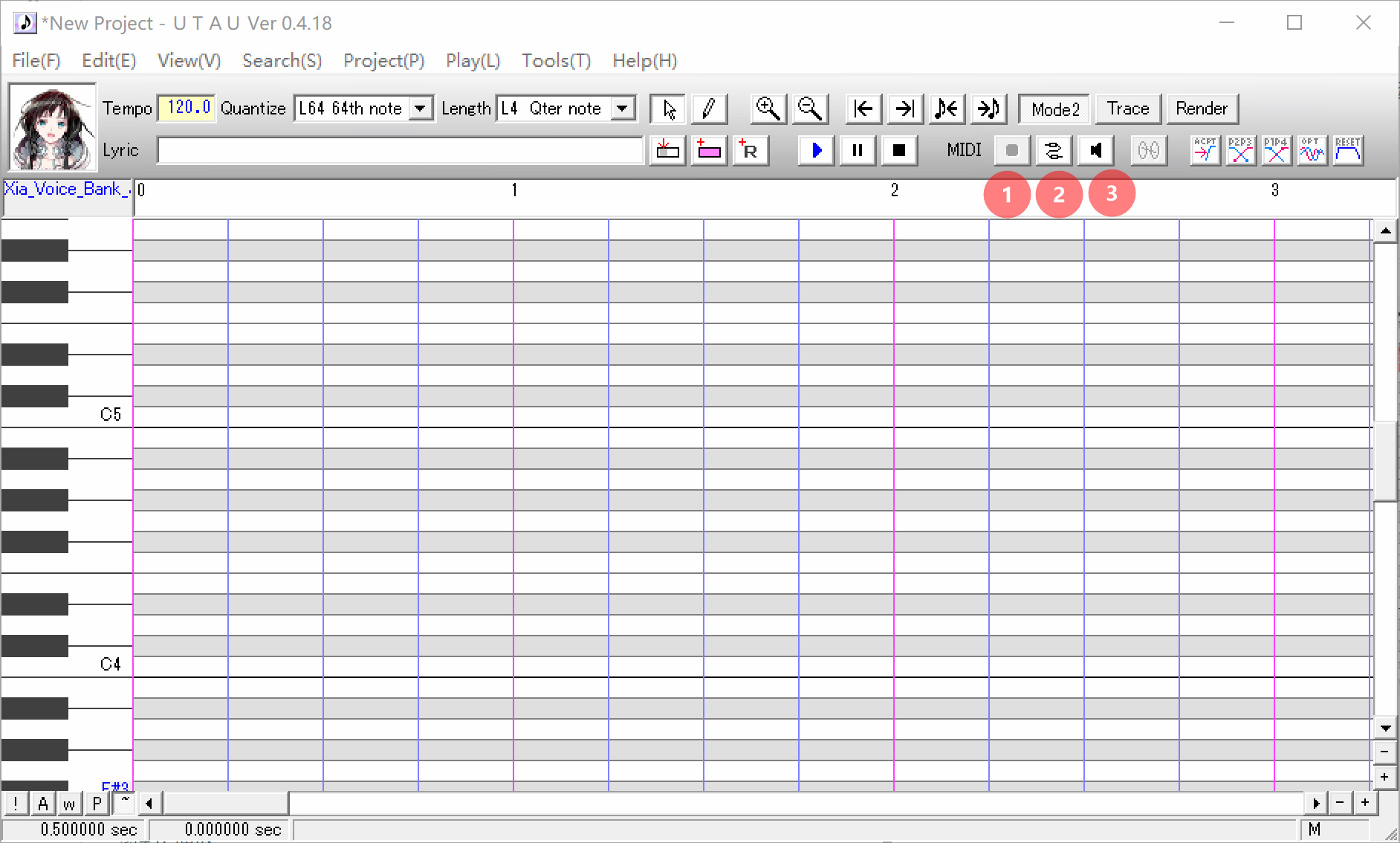Image resolution: width=1400 pixels, height=843 pixels.
Task: Click measure 1 on the timeline ruler
Action: (514, 190)
